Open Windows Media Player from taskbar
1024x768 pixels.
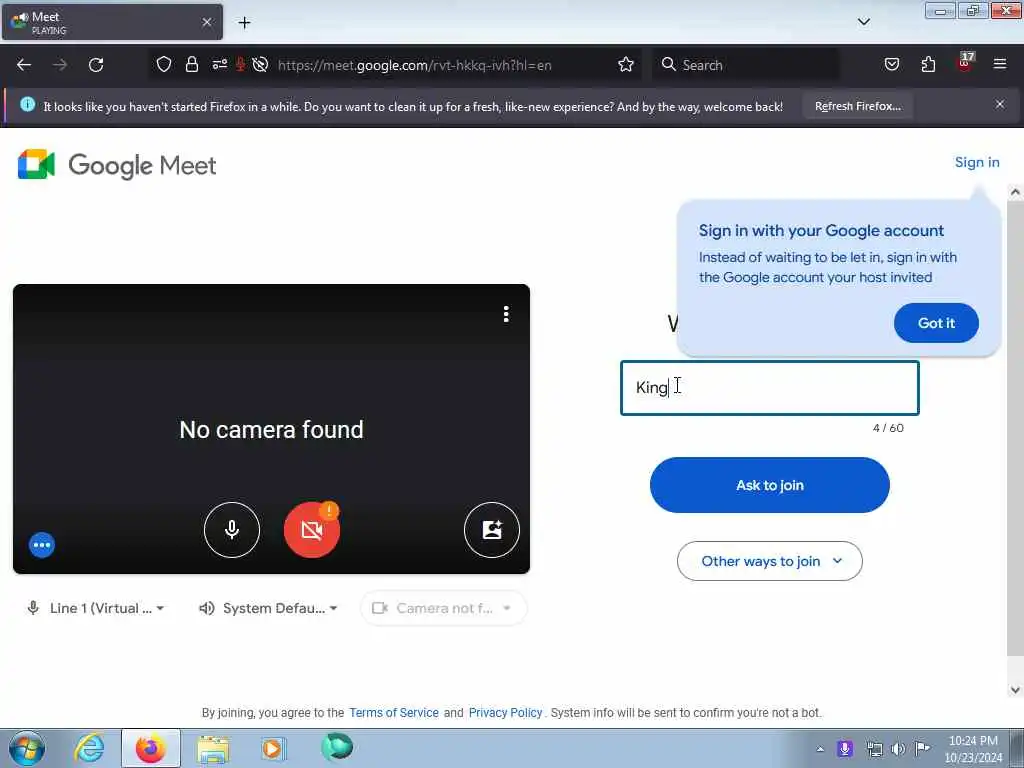click(273, 748)
